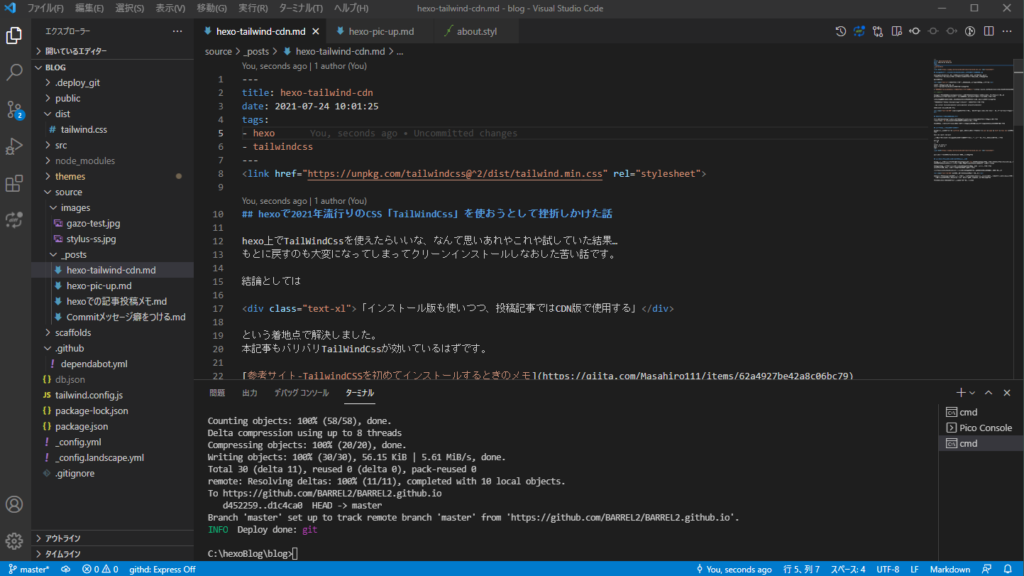Click master branch in status bar
Screen dimensions: 1024x576
tap(29, 569)
